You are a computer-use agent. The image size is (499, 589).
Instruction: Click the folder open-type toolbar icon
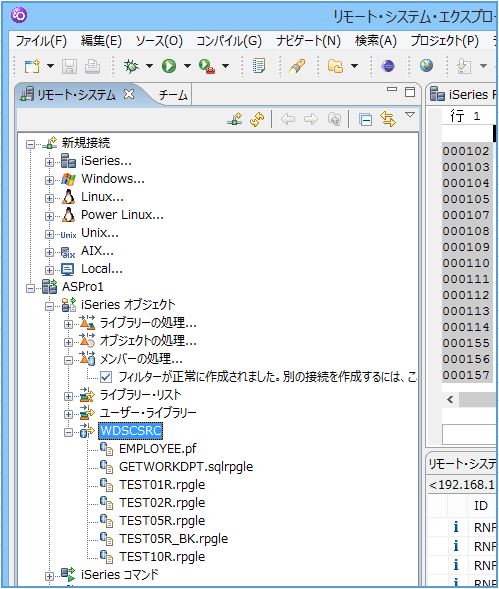tap(336, 66)
